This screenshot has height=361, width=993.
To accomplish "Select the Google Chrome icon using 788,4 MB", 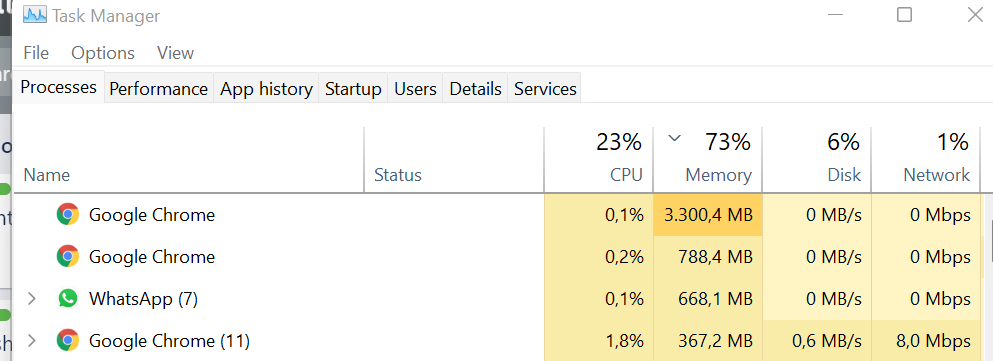I will [x=68, y=256].
